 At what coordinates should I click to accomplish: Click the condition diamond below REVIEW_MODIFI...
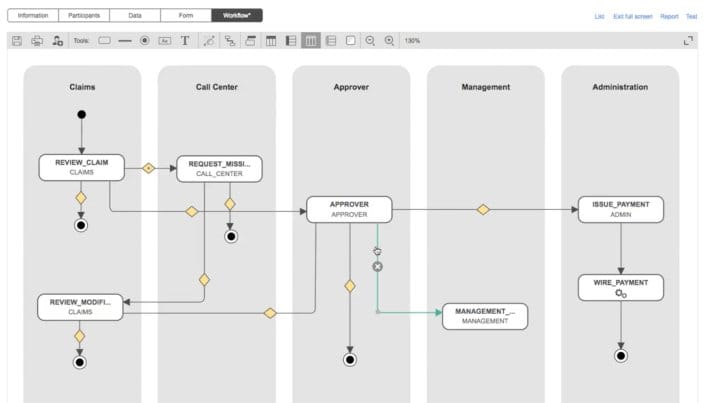80,336
